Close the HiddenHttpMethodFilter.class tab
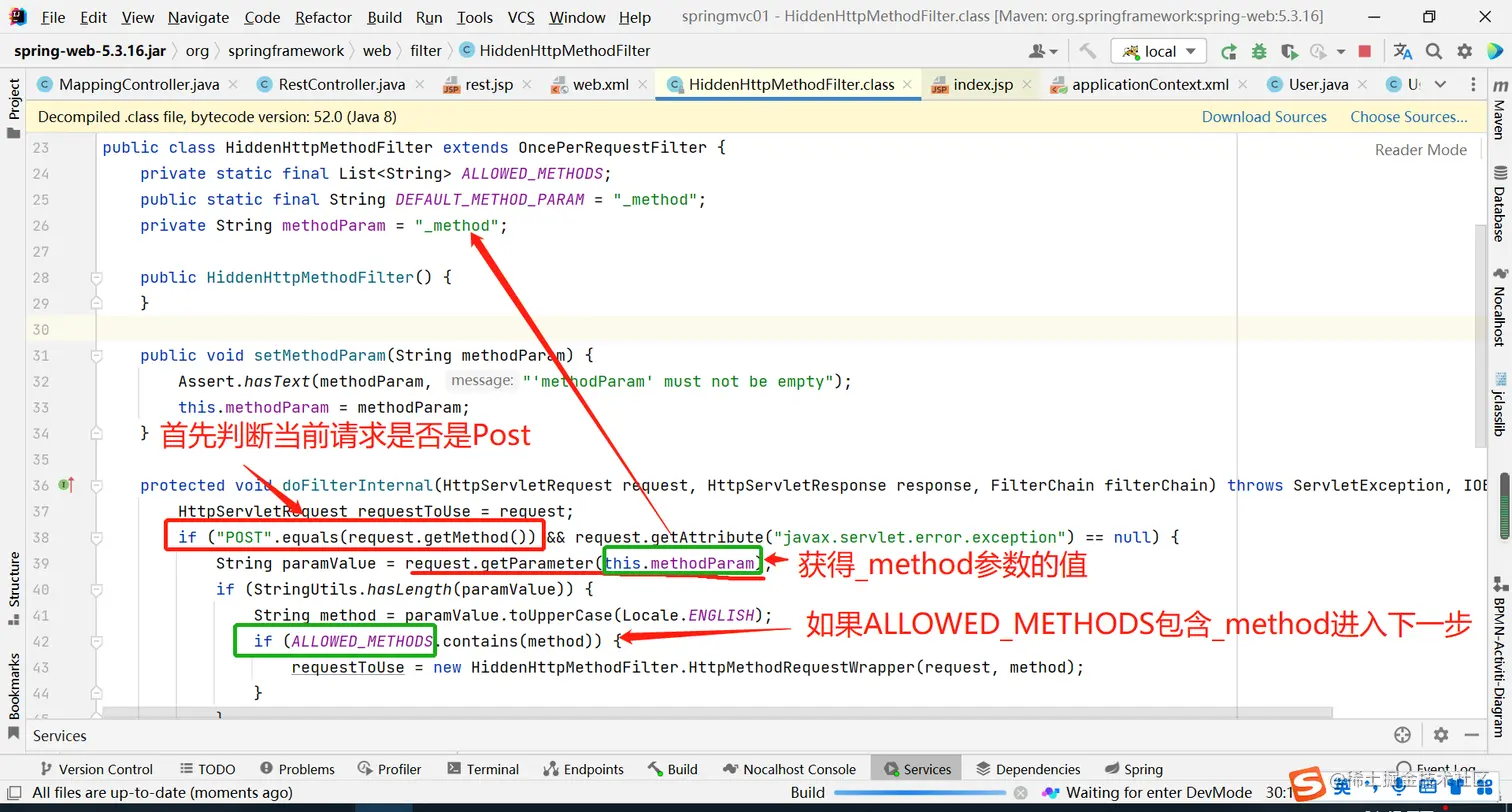The height and width of the screenshot is (812, 1512). click(908, 85)
